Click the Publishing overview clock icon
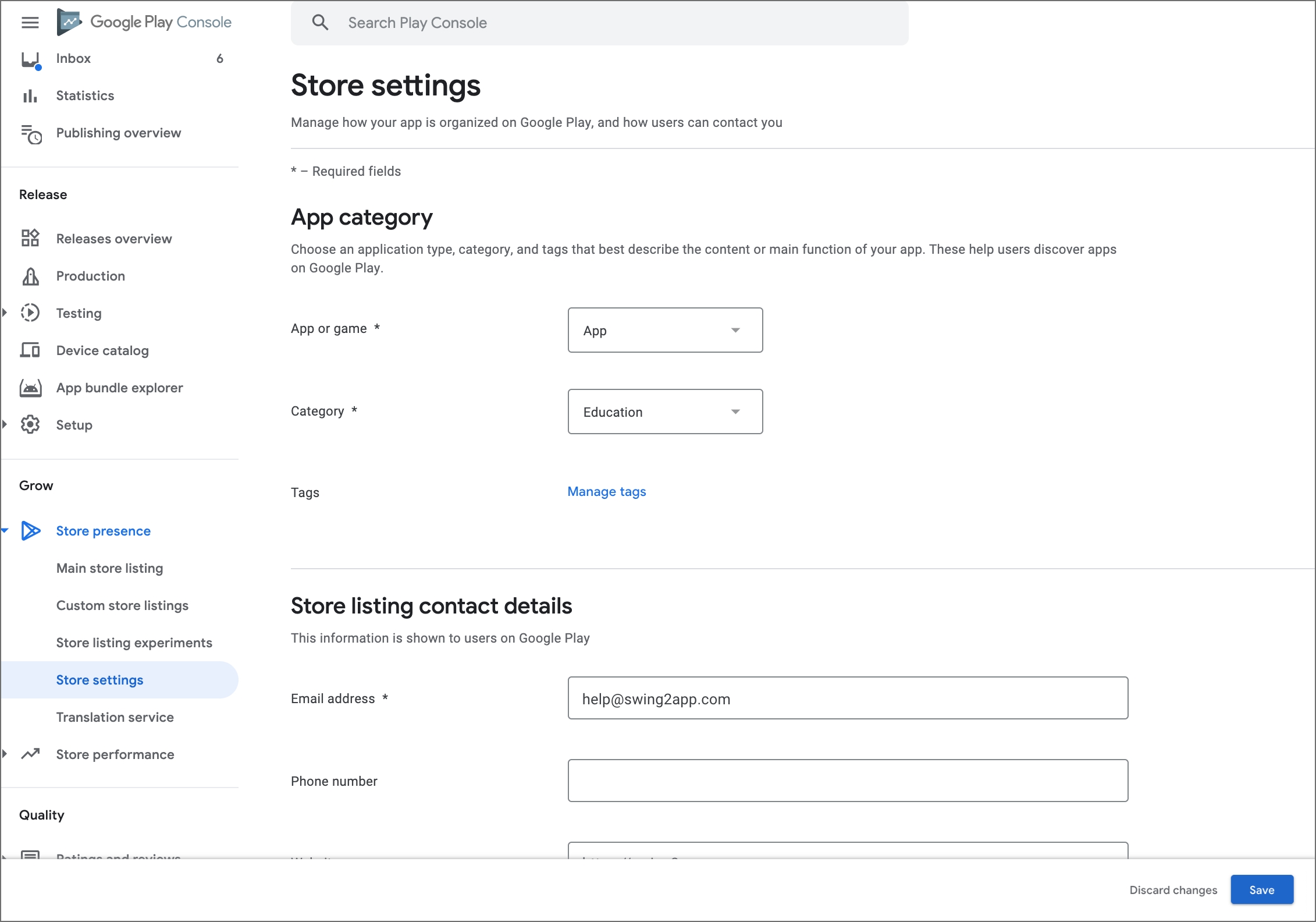Image resolution: width=1316 pixels, height=922 pixels. pyautogui.click(x=31, y=134)
